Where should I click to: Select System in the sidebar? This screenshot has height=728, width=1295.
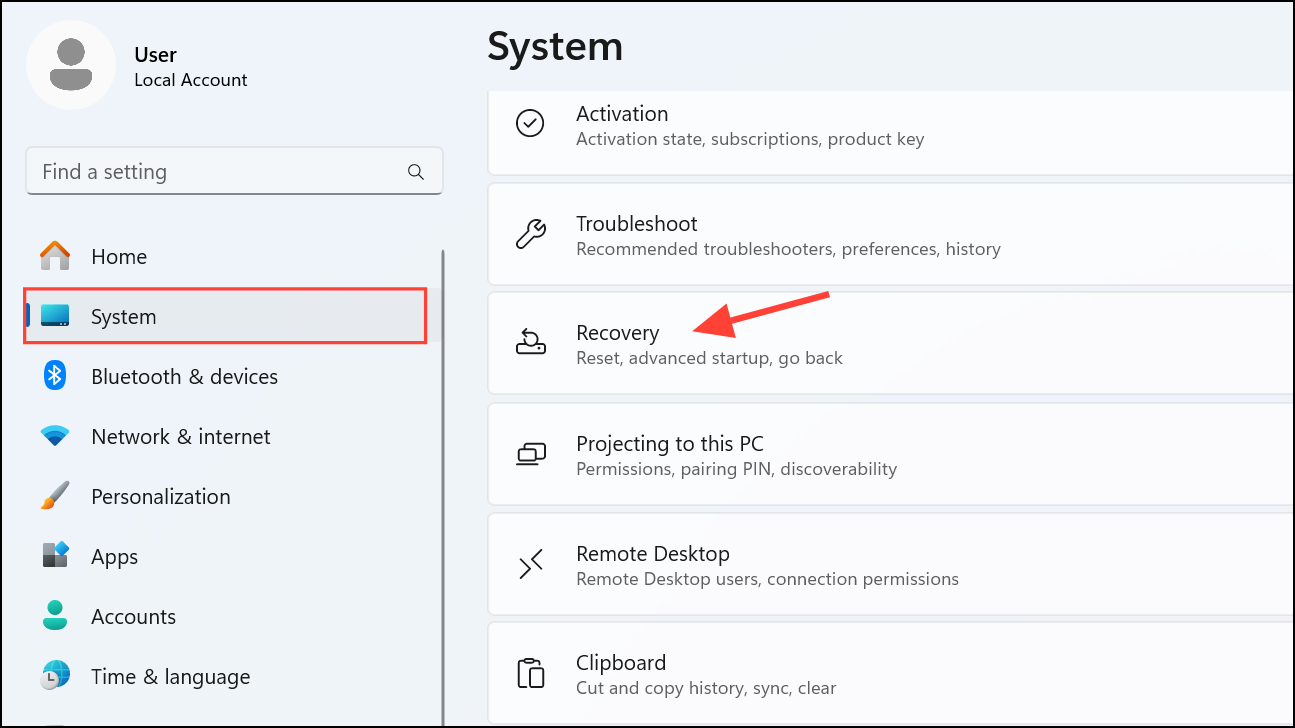(123, 317)
